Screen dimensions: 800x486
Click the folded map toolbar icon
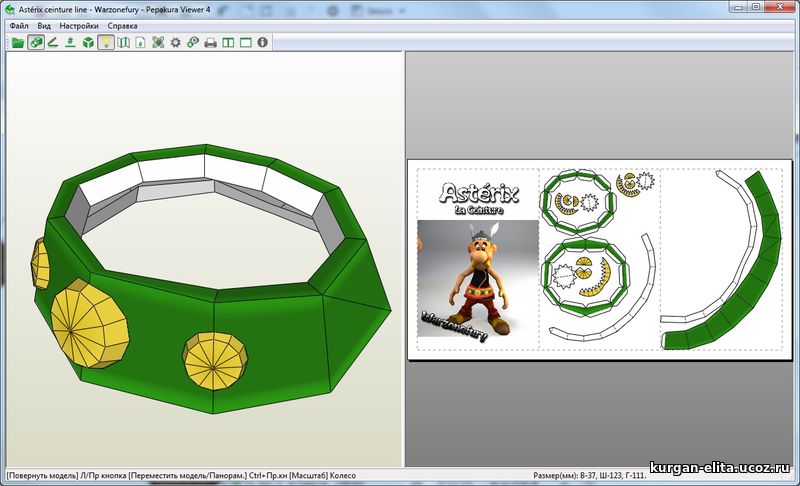[x=123, y=43]
